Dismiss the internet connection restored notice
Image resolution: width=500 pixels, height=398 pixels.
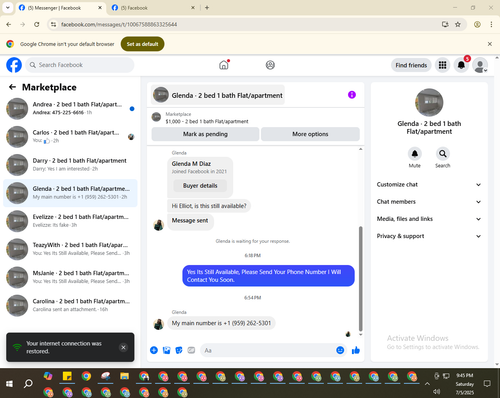[123, 347]
